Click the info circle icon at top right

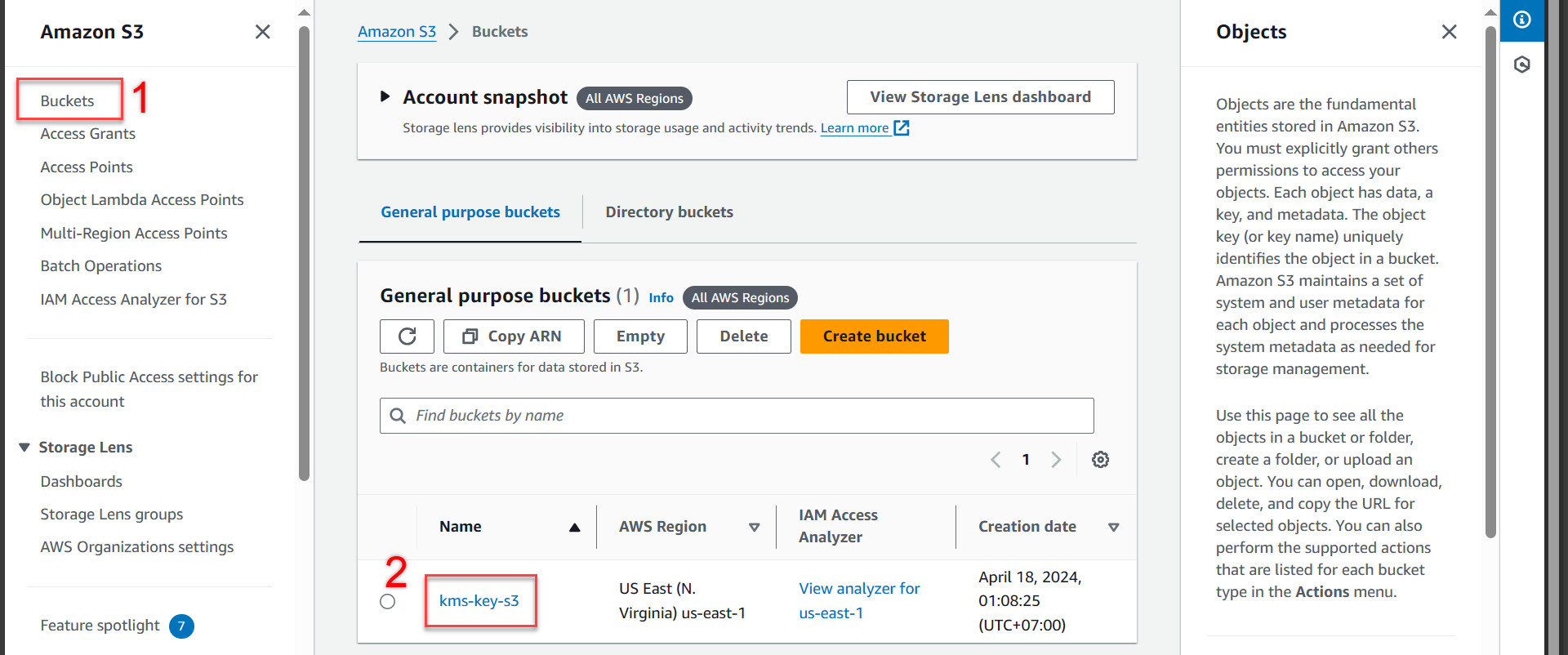click(x=1522, y=20)
